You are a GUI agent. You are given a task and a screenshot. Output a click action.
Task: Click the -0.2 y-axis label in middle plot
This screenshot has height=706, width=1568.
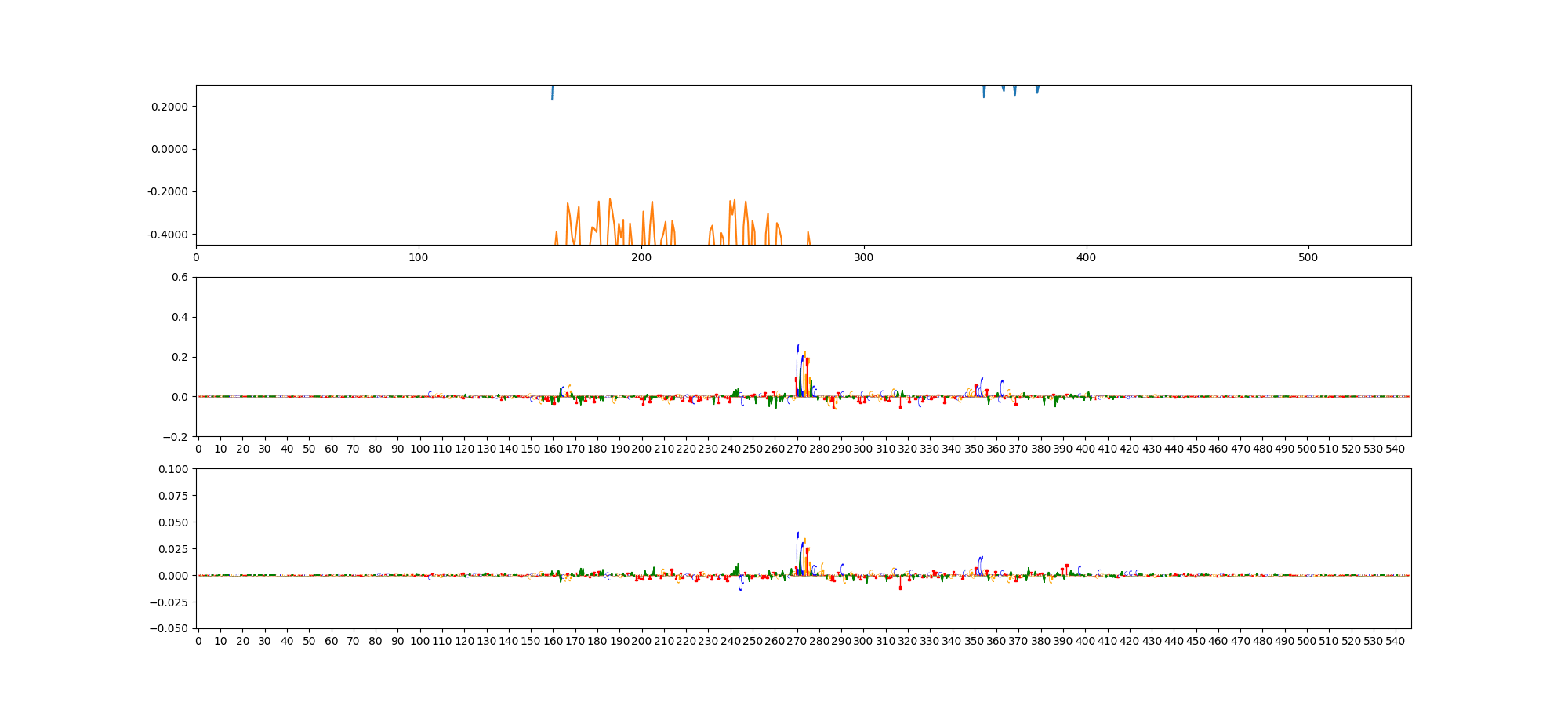177,437
